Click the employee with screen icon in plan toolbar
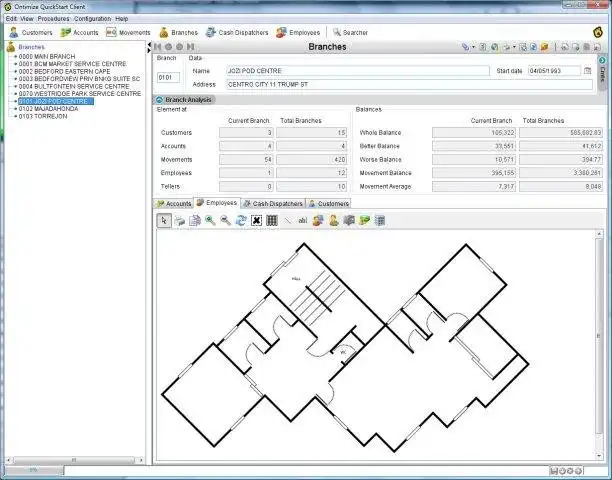 click(318, 220)
